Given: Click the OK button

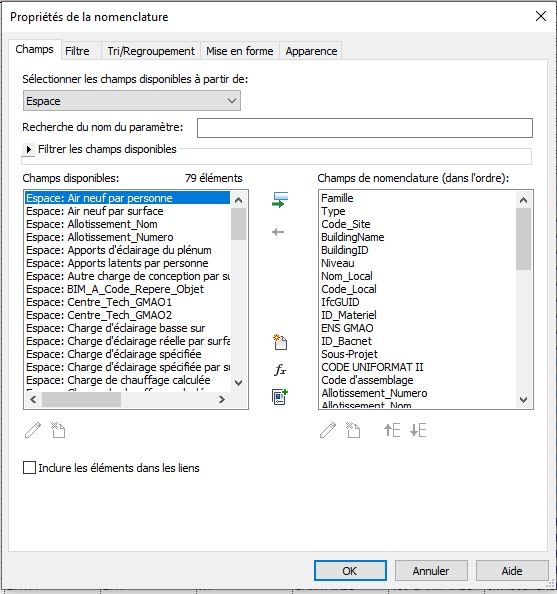Looking at the screenshot, I should pos(350,571).
